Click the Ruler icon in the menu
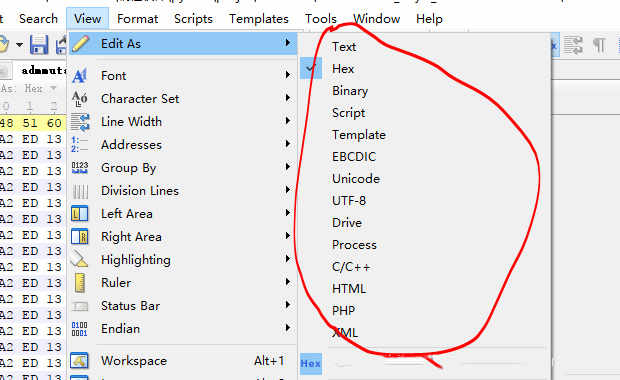 pos(80,283)
